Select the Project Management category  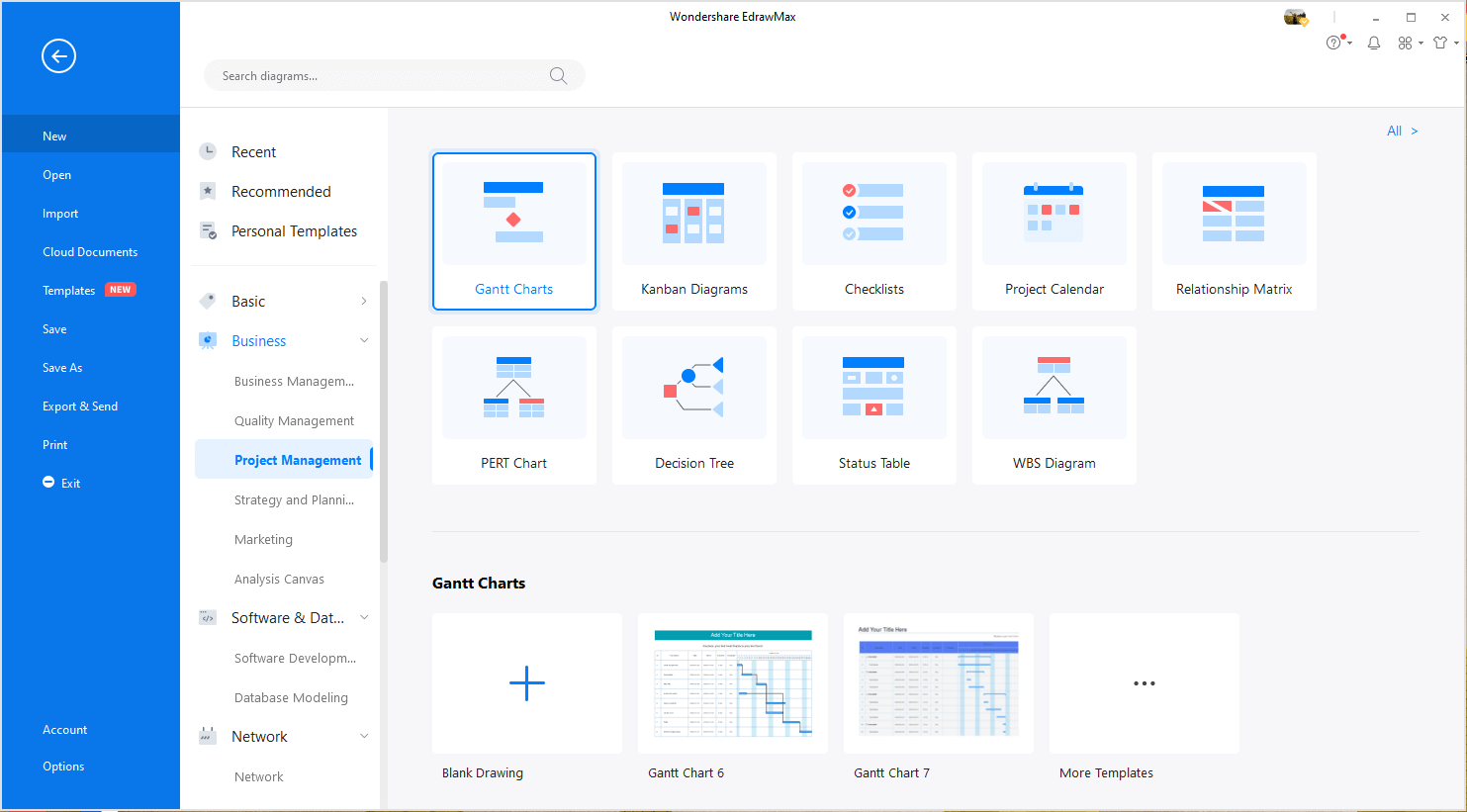pos(299,459)
